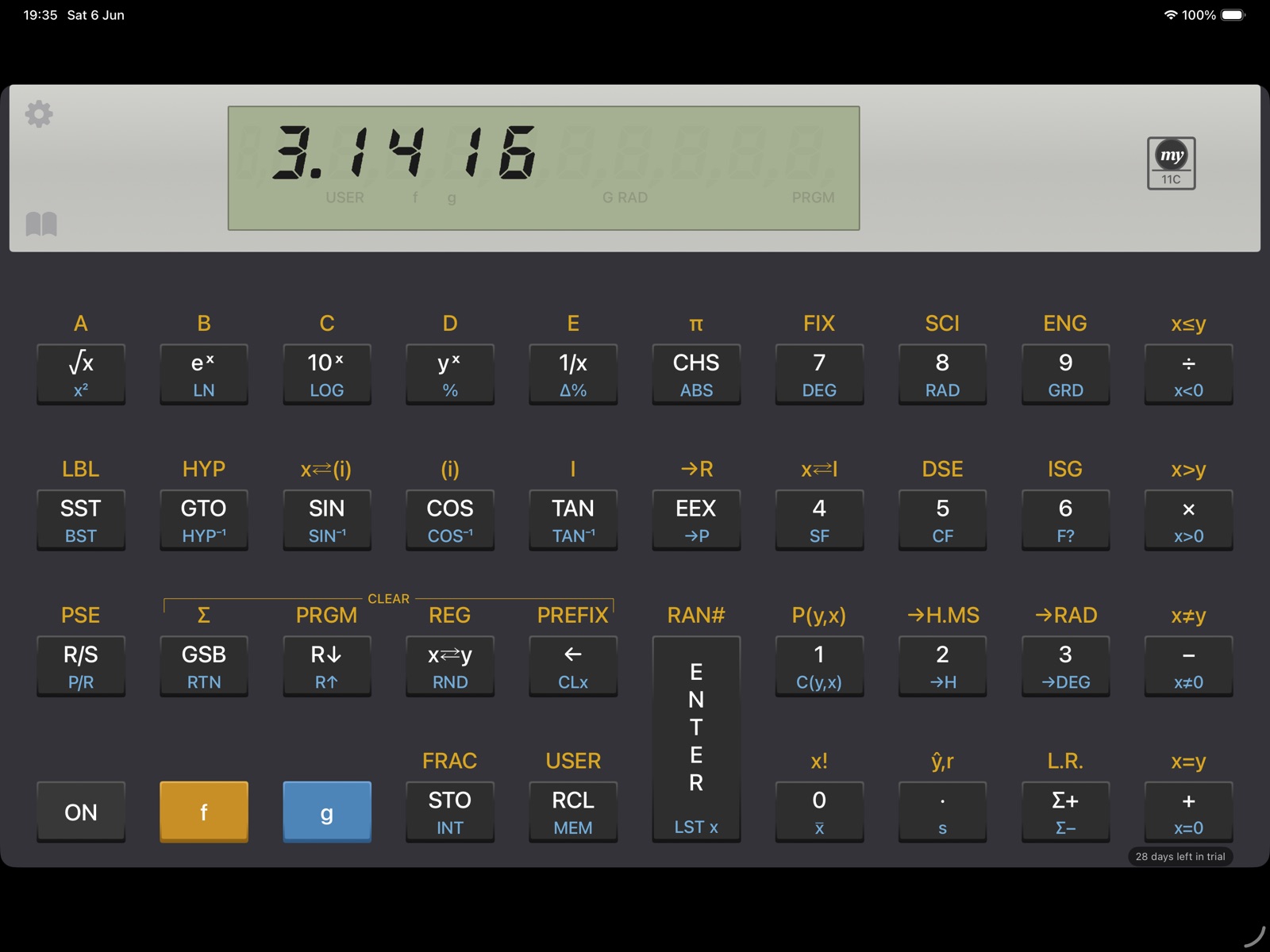
Task: Open the manual book icon
Action: tap(41, 224)
